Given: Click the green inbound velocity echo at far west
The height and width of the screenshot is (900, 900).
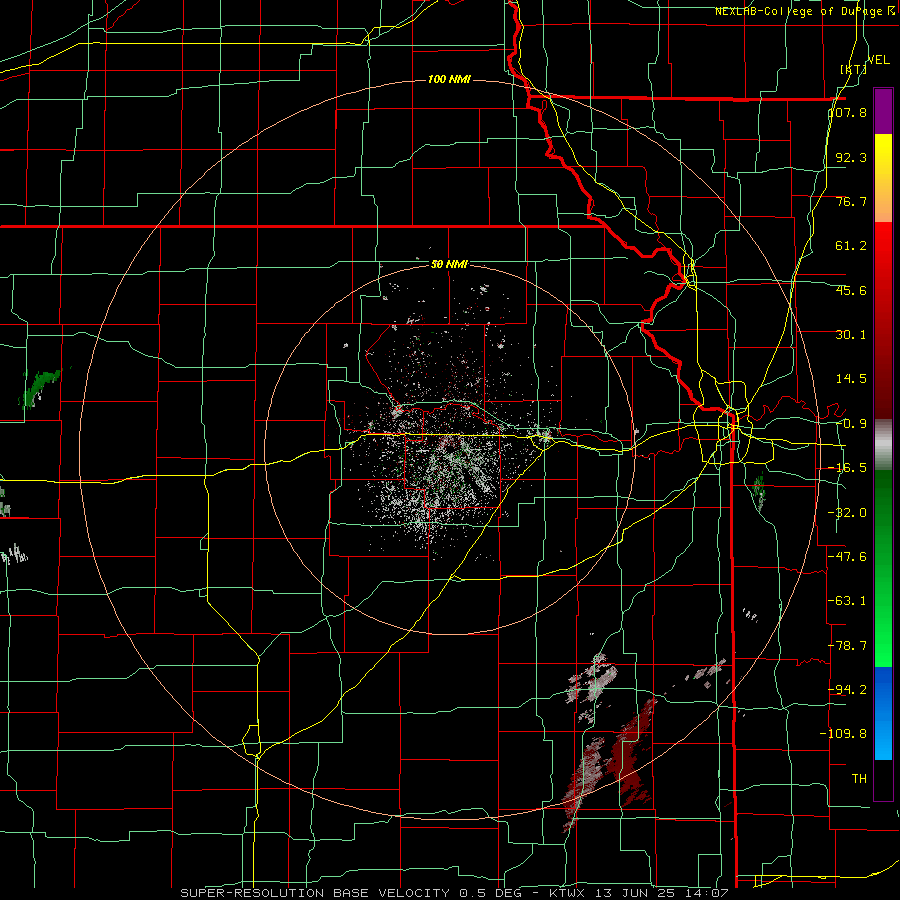Looking at the screenshot, I should (x=39, y=387).
